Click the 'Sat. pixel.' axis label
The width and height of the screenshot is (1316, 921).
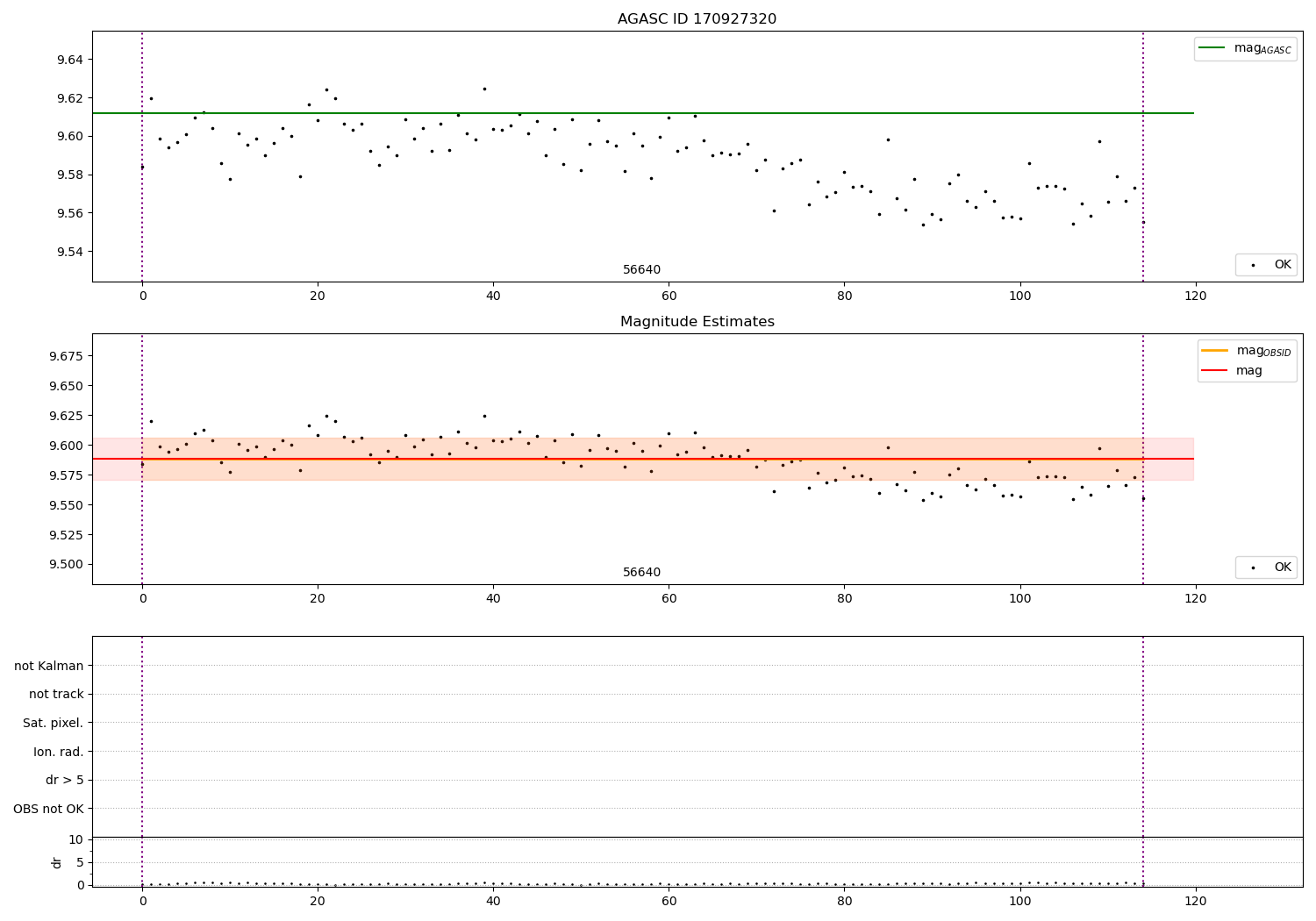[54, 724]
